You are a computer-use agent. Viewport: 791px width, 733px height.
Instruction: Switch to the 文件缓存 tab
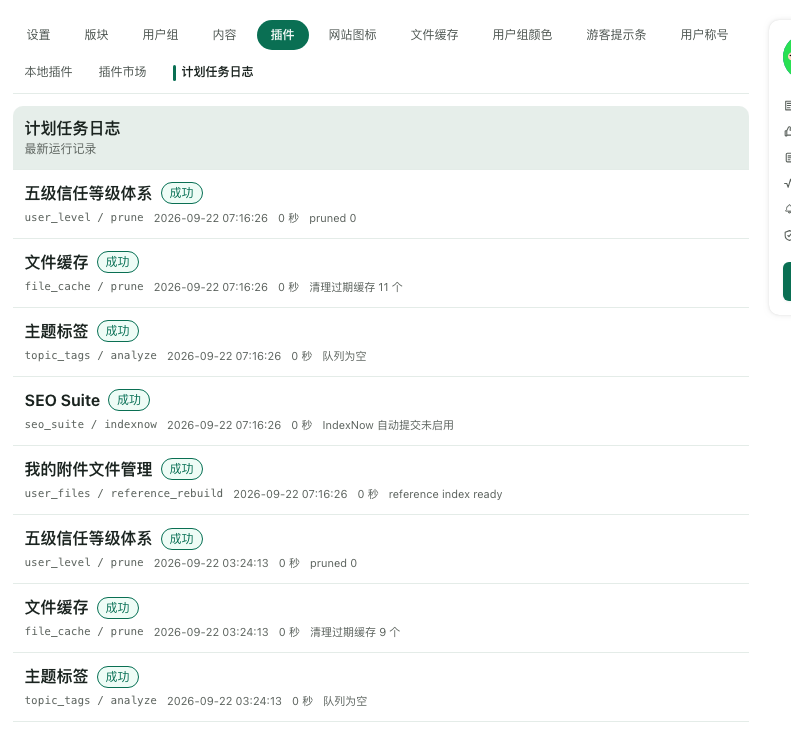pos(434,35)
